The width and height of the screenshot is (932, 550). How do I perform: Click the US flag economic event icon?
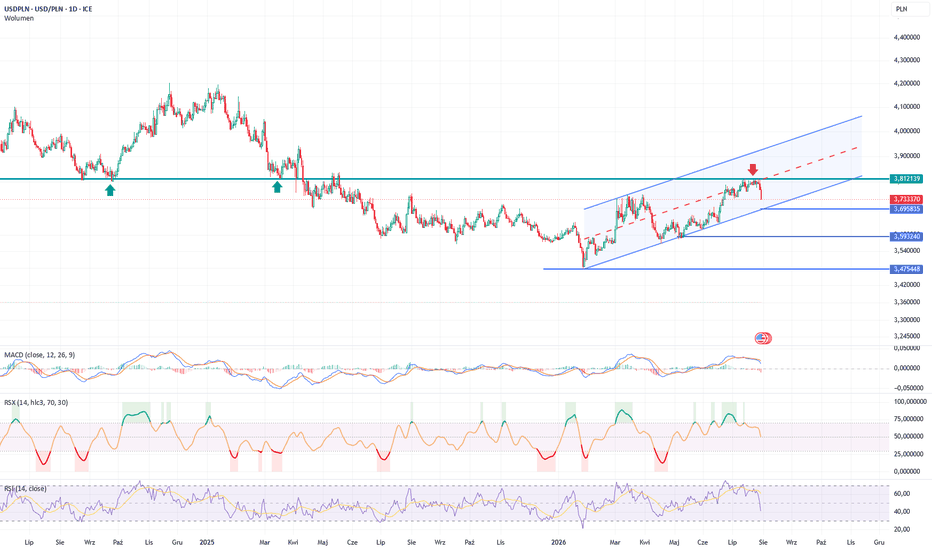(x=763, y=338)
